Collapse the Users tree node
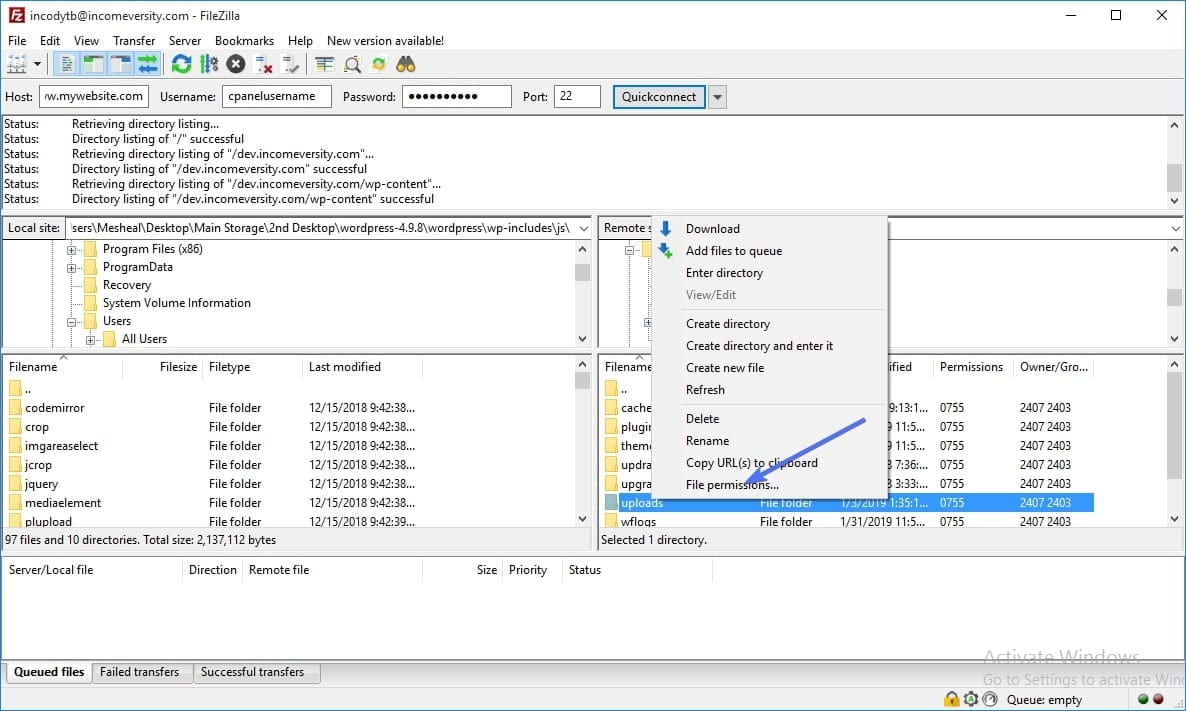1186x711 pixels. (x=71, y=321)
